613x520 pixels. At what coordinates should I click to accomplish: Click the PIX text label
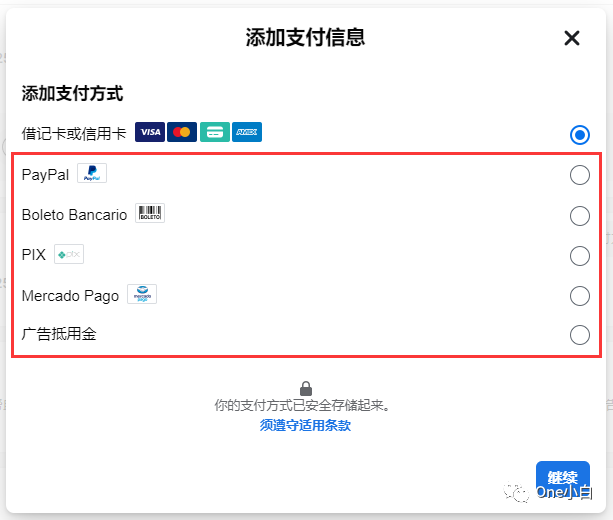34,255
